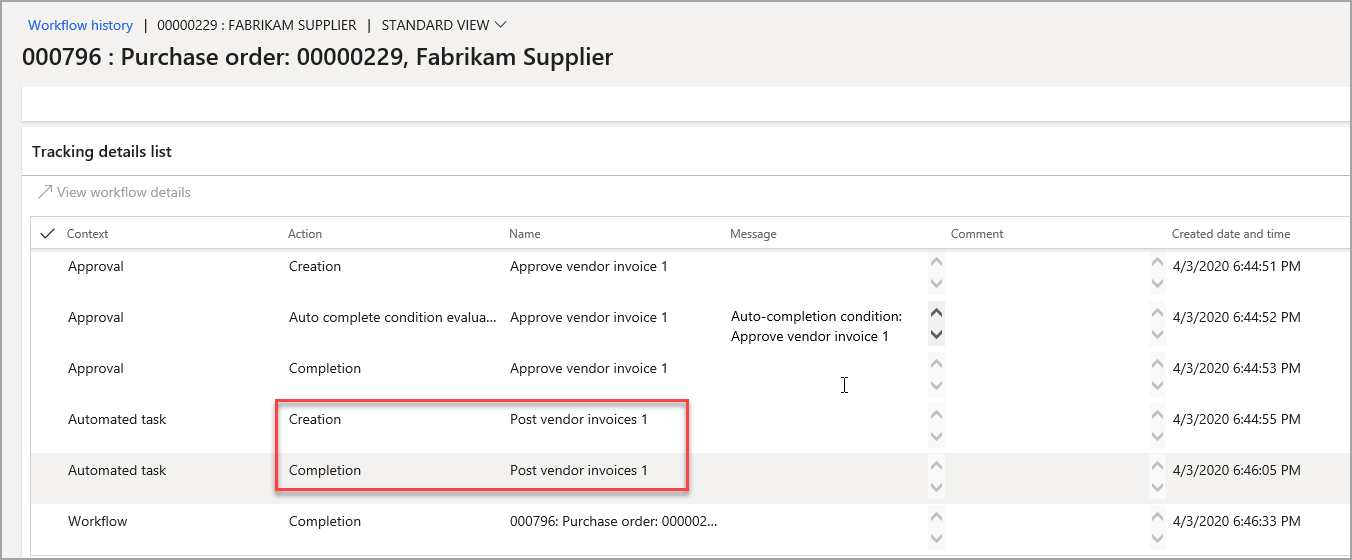This screenshot has height=560, width=1352.
Task: Click down arrow in first row Comment cell
Action: [x=1157, y=283]
